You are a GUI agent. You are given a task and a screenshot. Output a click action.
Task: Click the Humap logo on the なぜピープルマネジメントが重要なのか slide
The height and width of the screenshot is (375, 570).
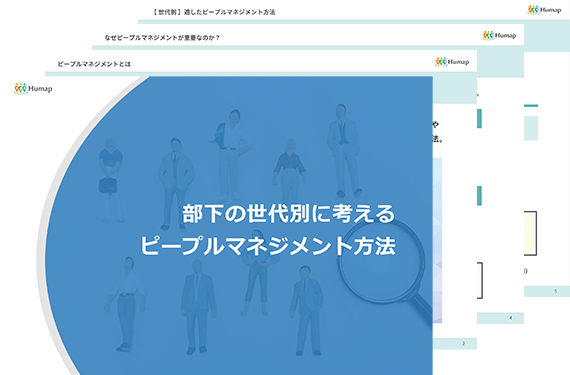point(499,35)
